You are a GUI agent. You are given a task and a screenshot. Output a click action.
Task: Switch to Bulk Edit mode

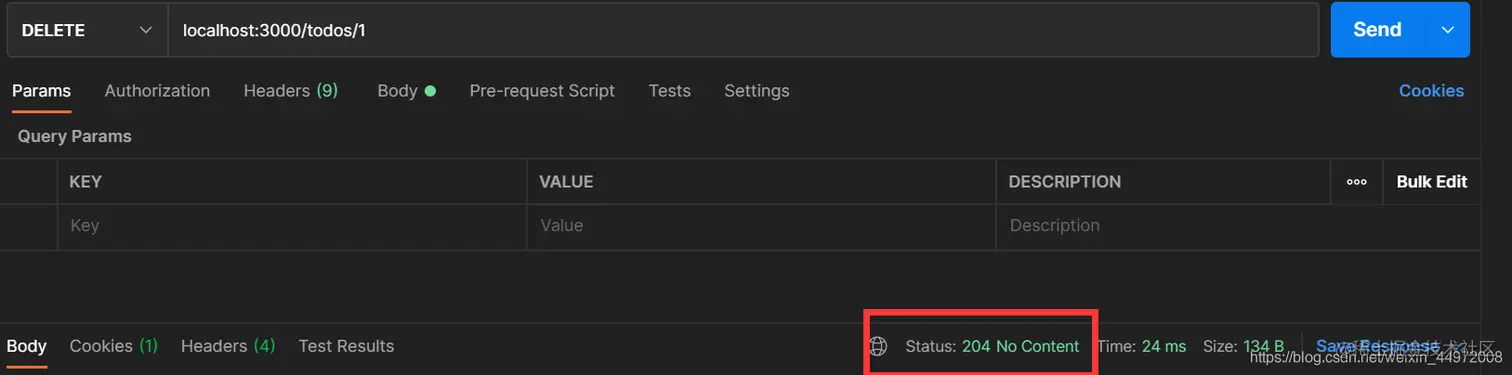pos(1432,182)
